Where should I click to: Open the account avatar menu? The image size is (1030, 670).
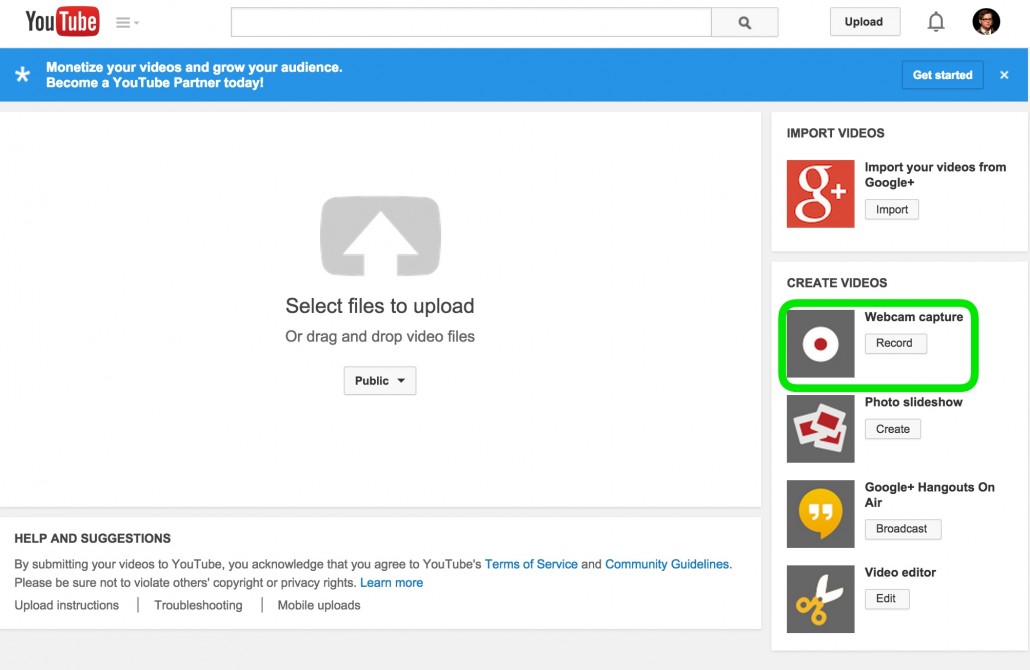pyautogui.click(x=986, y=22)
